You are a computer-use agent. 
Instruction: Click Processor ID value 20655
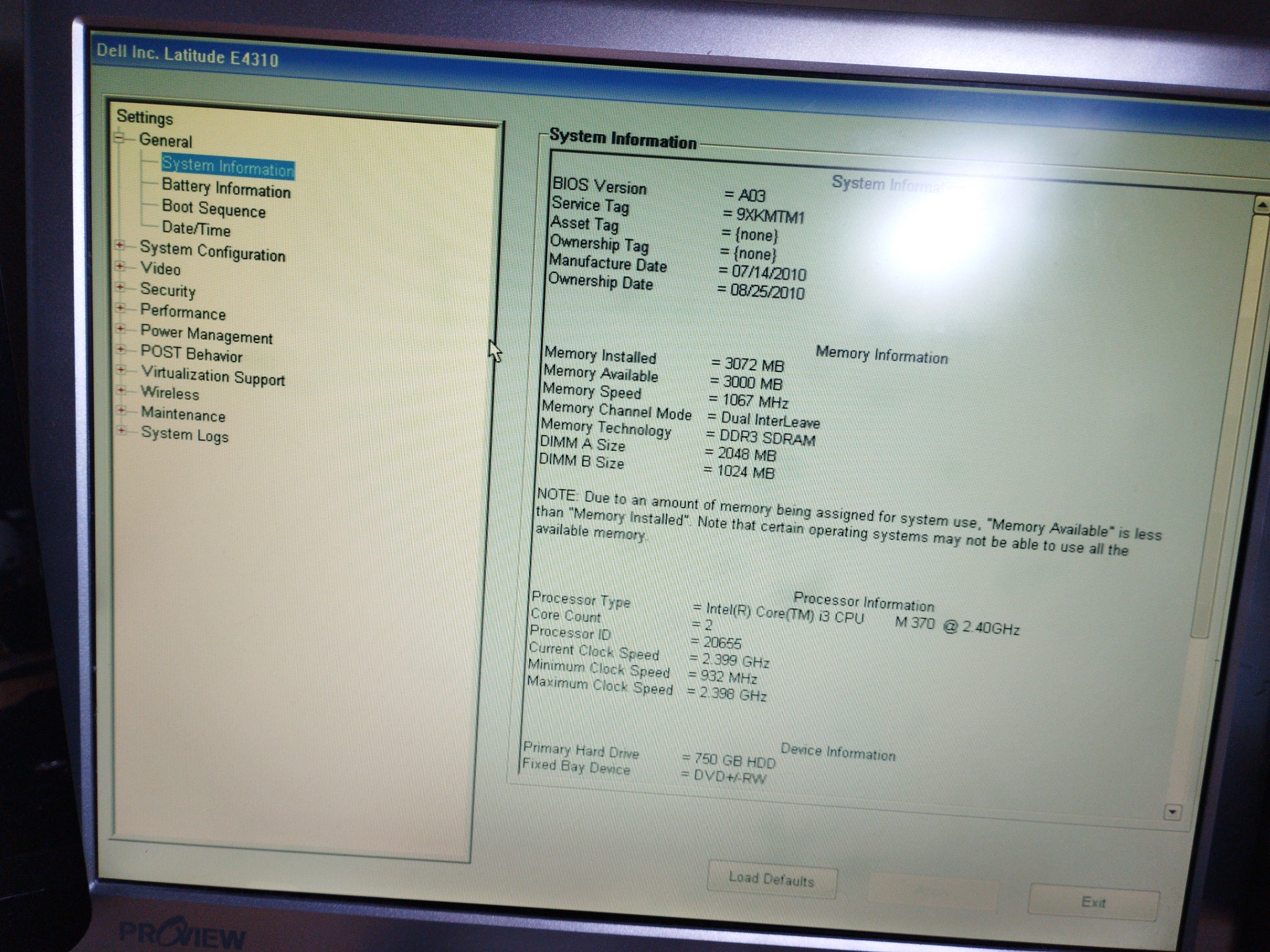coord(722,643)
